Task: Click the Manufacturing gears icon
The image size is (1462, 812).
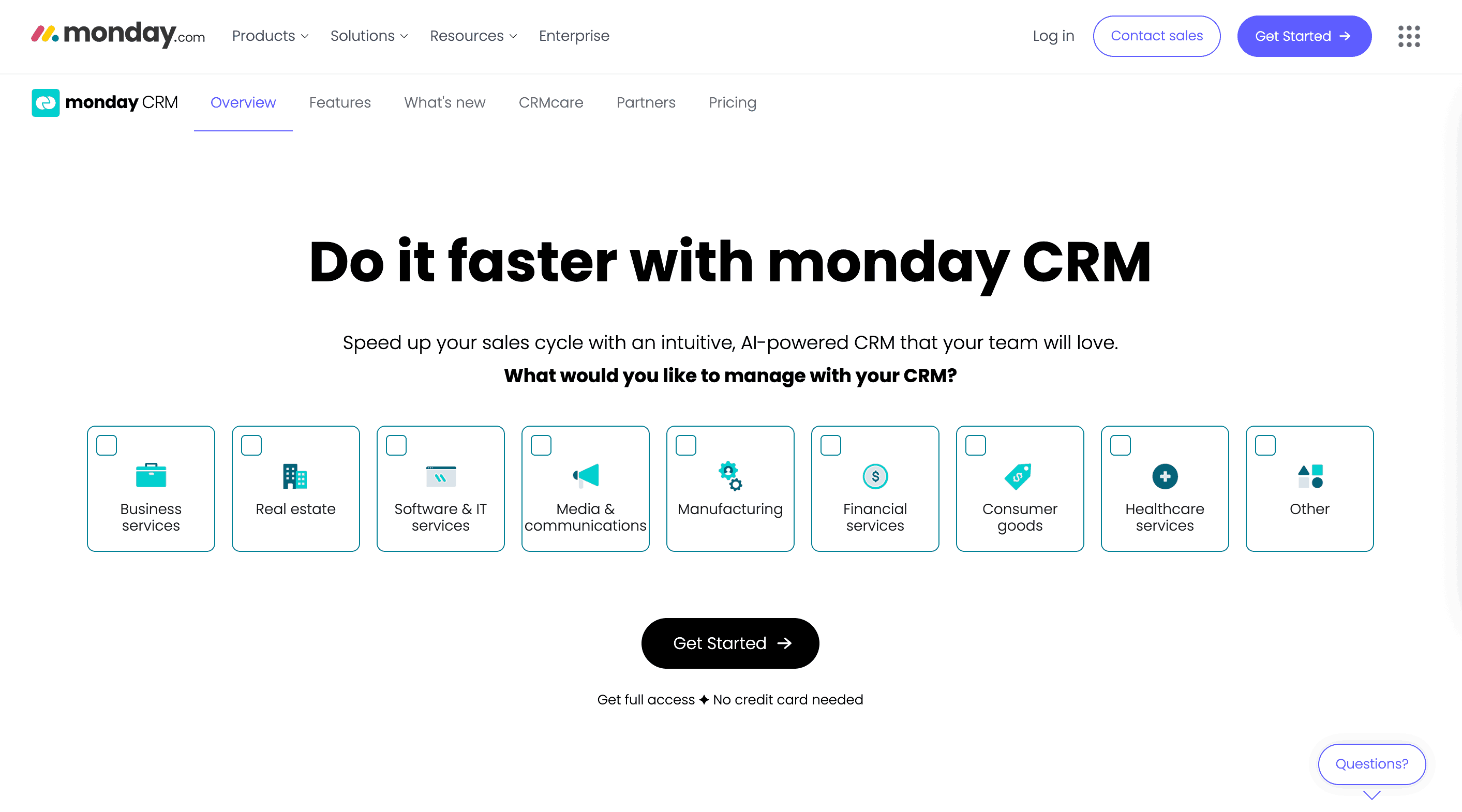Action: pyautogui.click(x=730, y=475)
